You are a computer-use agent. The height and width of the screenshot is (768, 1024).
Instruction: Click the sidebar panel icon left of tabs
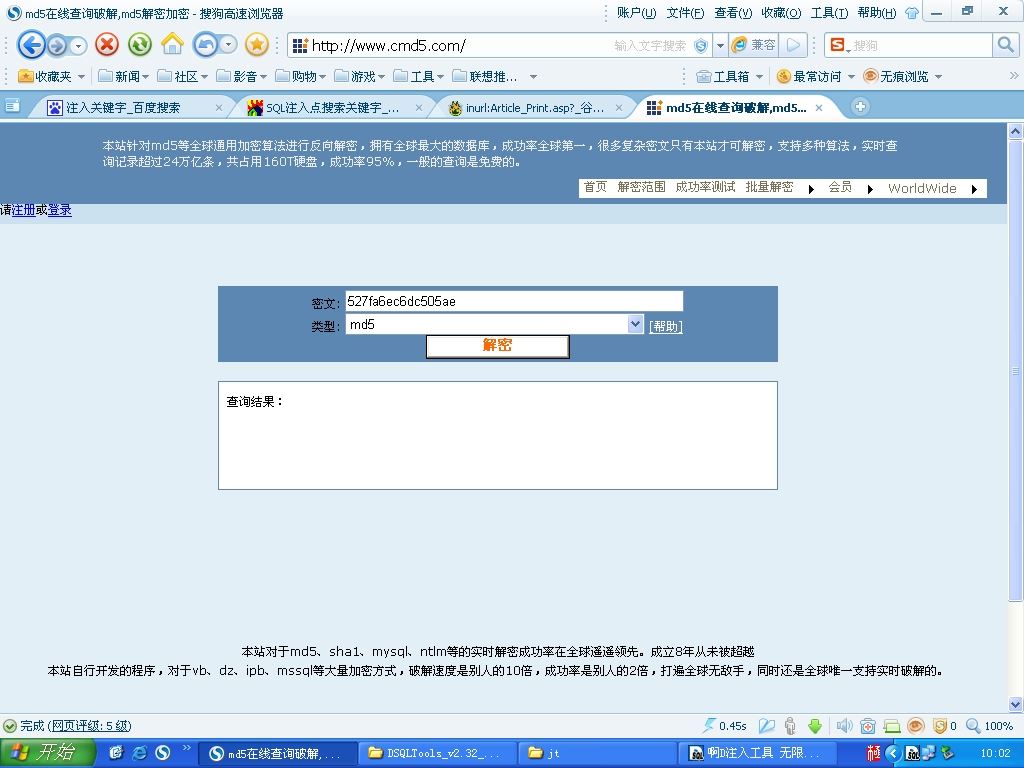[x=12, y=106]
